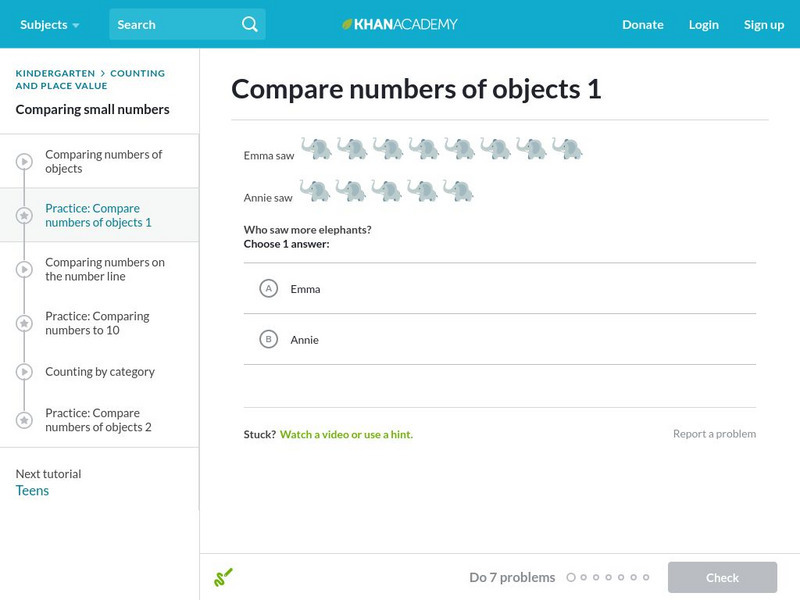
Task: Click star icon beside Comparing numbers to 10
Action: pos(24,323)
